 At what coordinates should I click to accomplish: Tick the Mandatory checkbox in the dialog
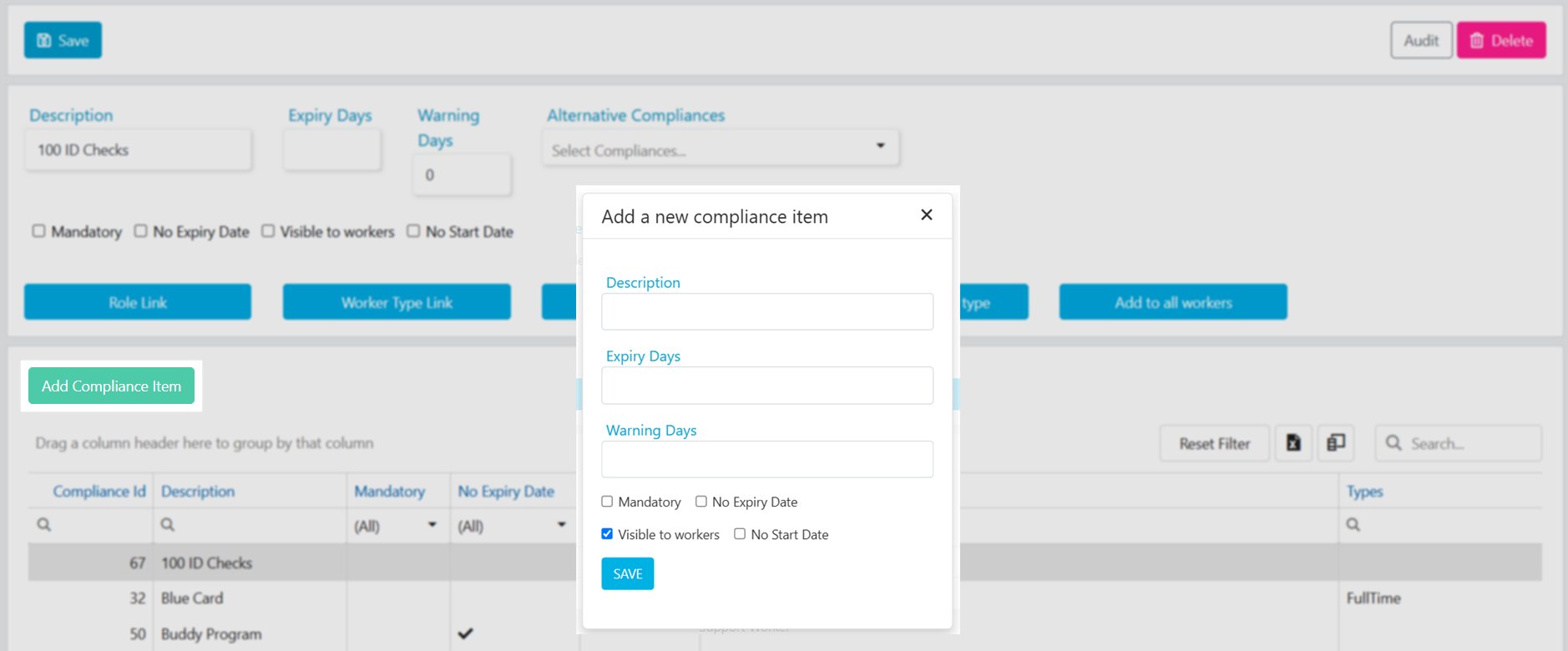click(x=607, y=502)
